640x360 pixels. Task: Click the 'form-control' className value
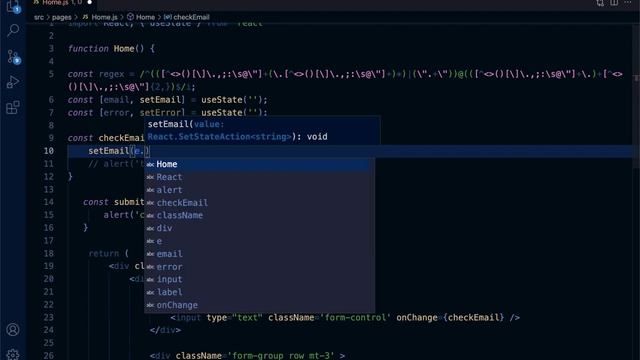point(355,318)
